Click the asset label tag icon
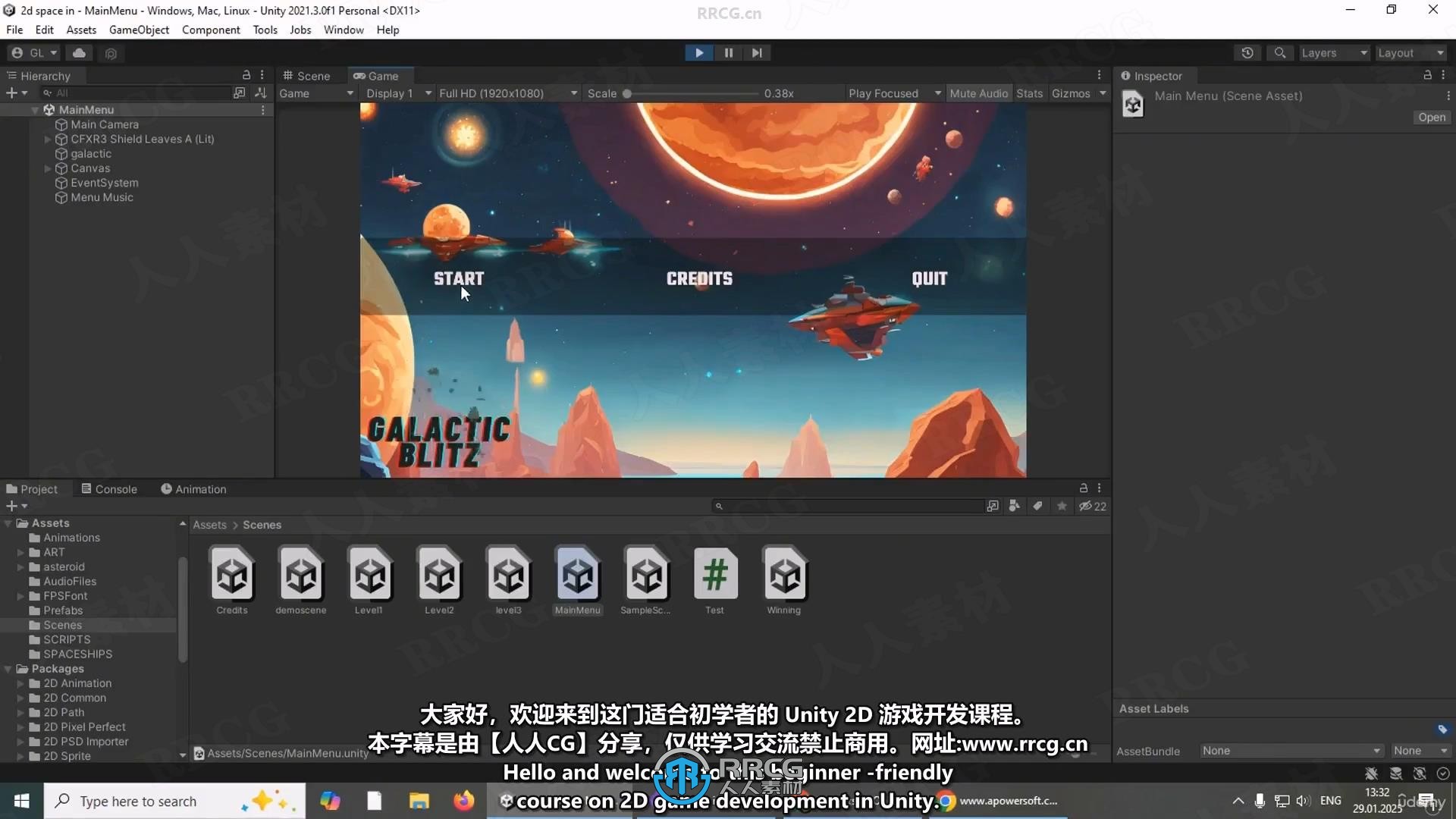The height and width of the screenshot is (819, 1456). tap(1442, 730)
